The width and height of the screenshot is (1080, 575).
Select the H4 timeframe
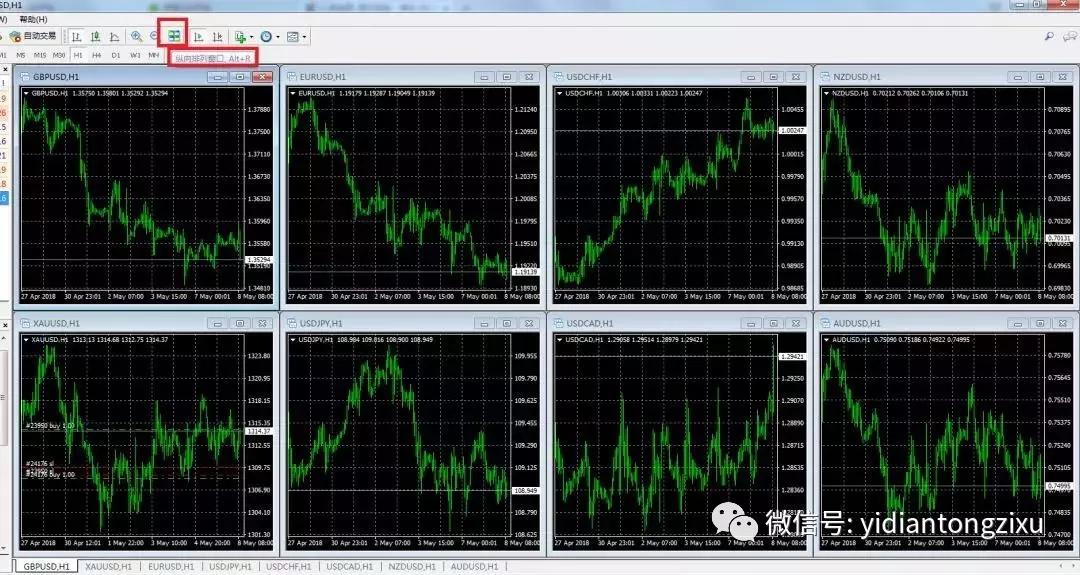click(97, 55)
